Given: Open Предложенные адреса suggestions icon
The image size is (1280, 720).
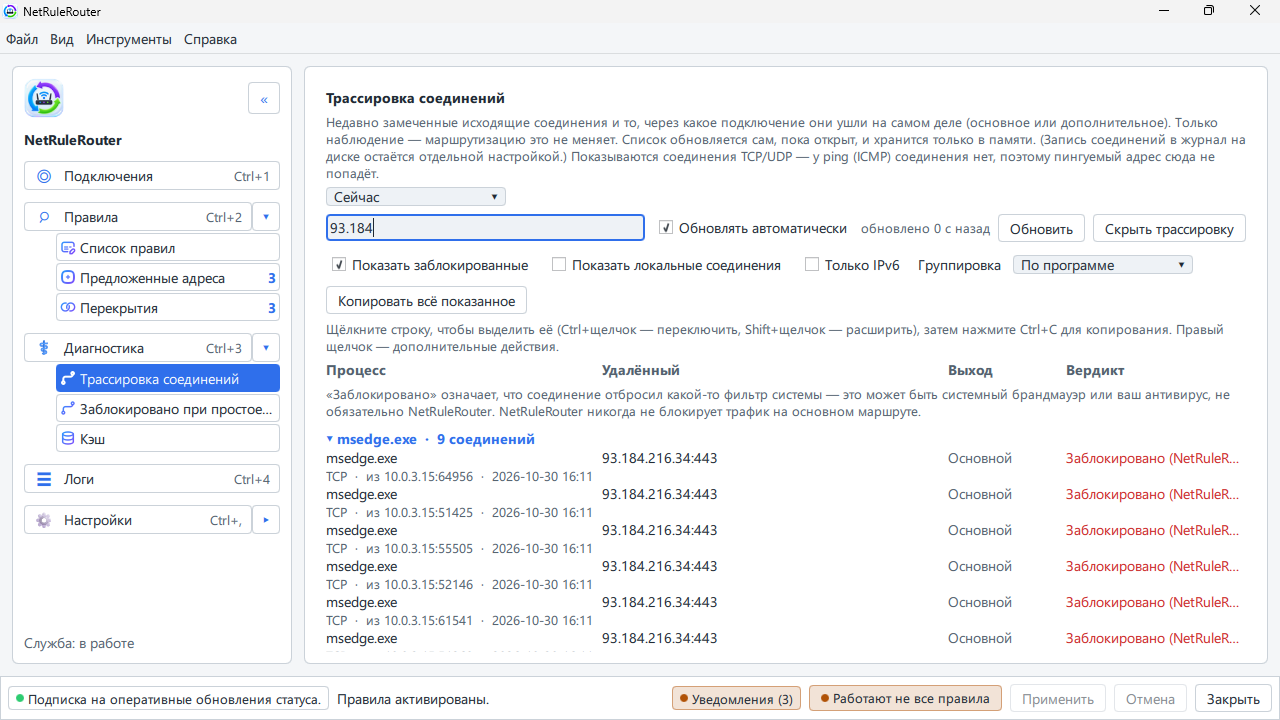Looking at the screenshot, I should (68, 278).
